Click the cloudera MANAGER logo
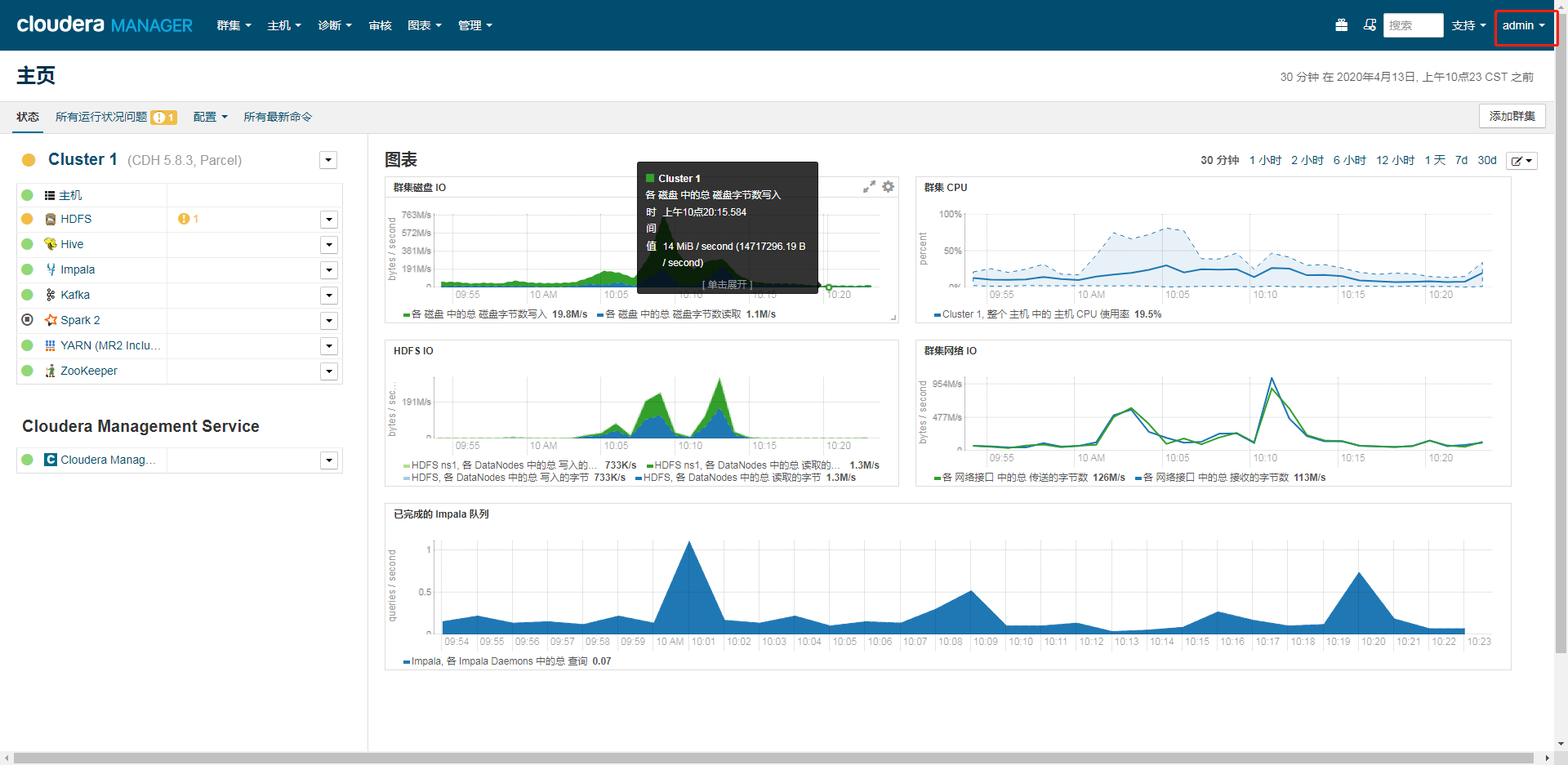The width and height of the screenshot is (1568, 765). point(104,25)
